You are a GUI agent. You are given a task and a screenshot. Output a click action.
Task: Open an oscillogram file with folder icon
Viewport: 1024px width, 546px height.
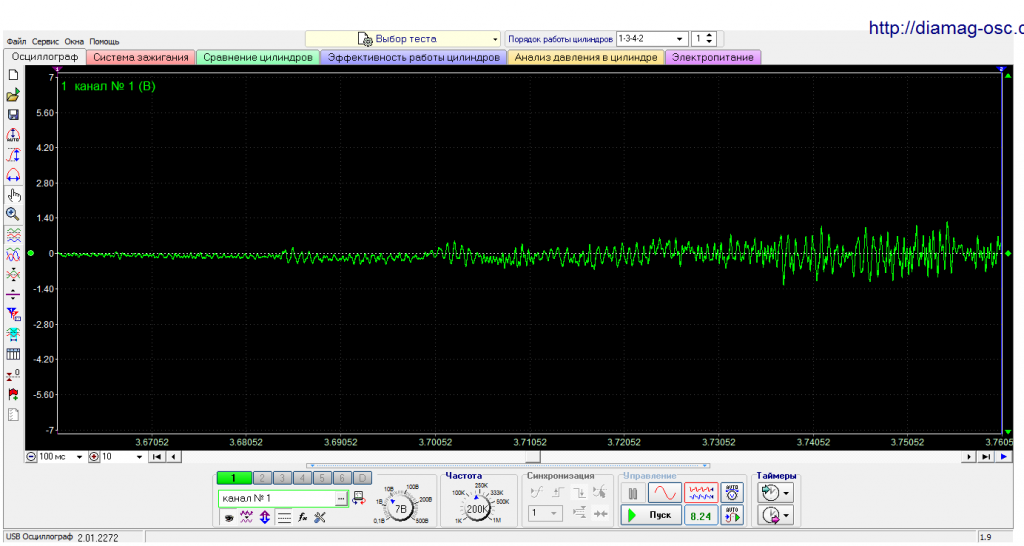click(13, 95)
